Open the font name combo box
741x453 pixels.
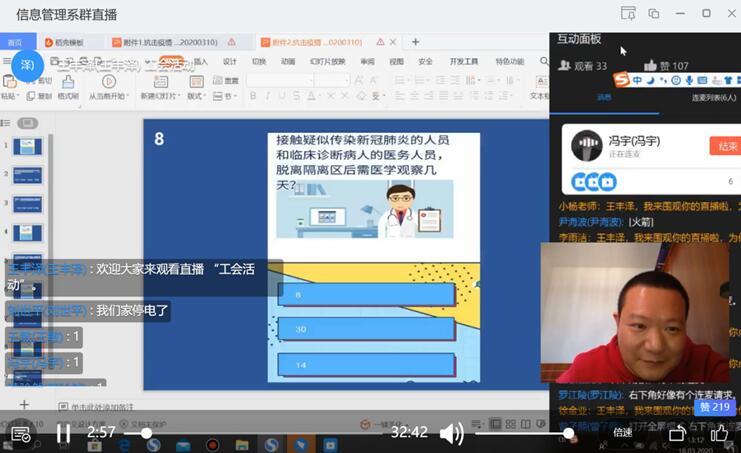click(x=280, y=81)
